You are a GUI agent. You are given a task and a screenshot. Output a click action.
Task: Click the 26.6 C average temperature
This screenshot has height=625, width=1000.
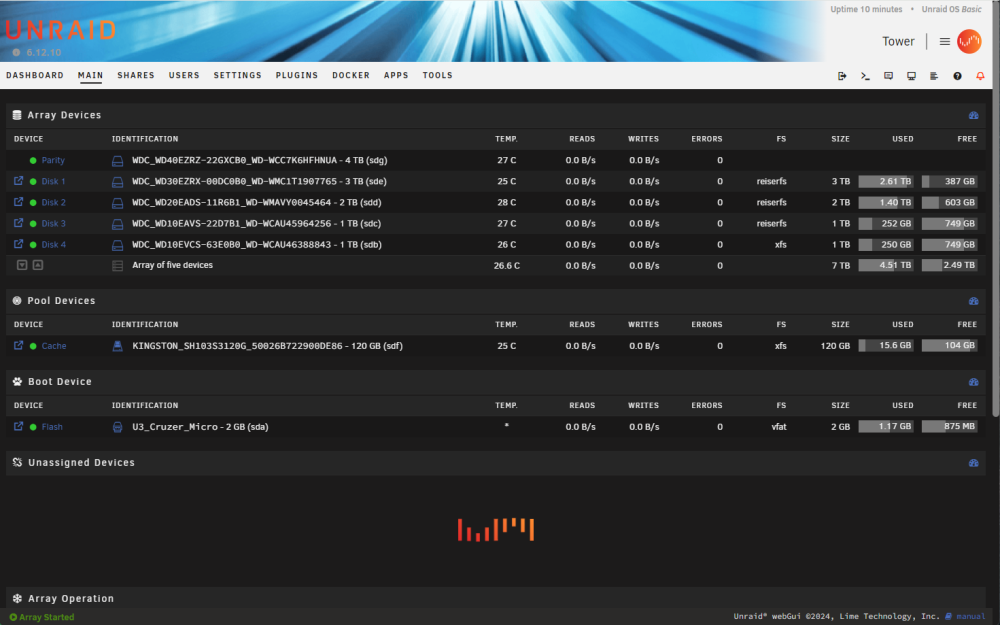(x=507, y=266)
